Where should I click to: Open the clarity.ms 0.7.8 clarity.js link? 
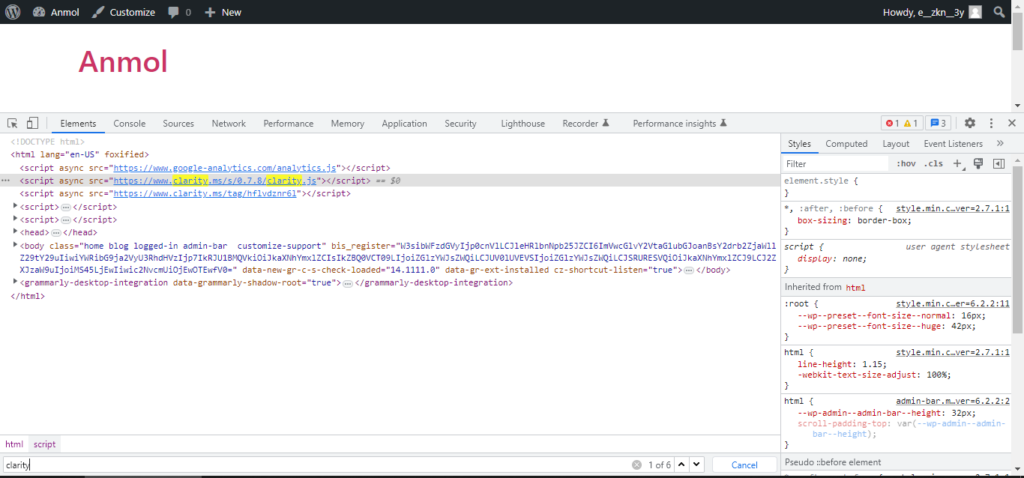click(215, 181)
